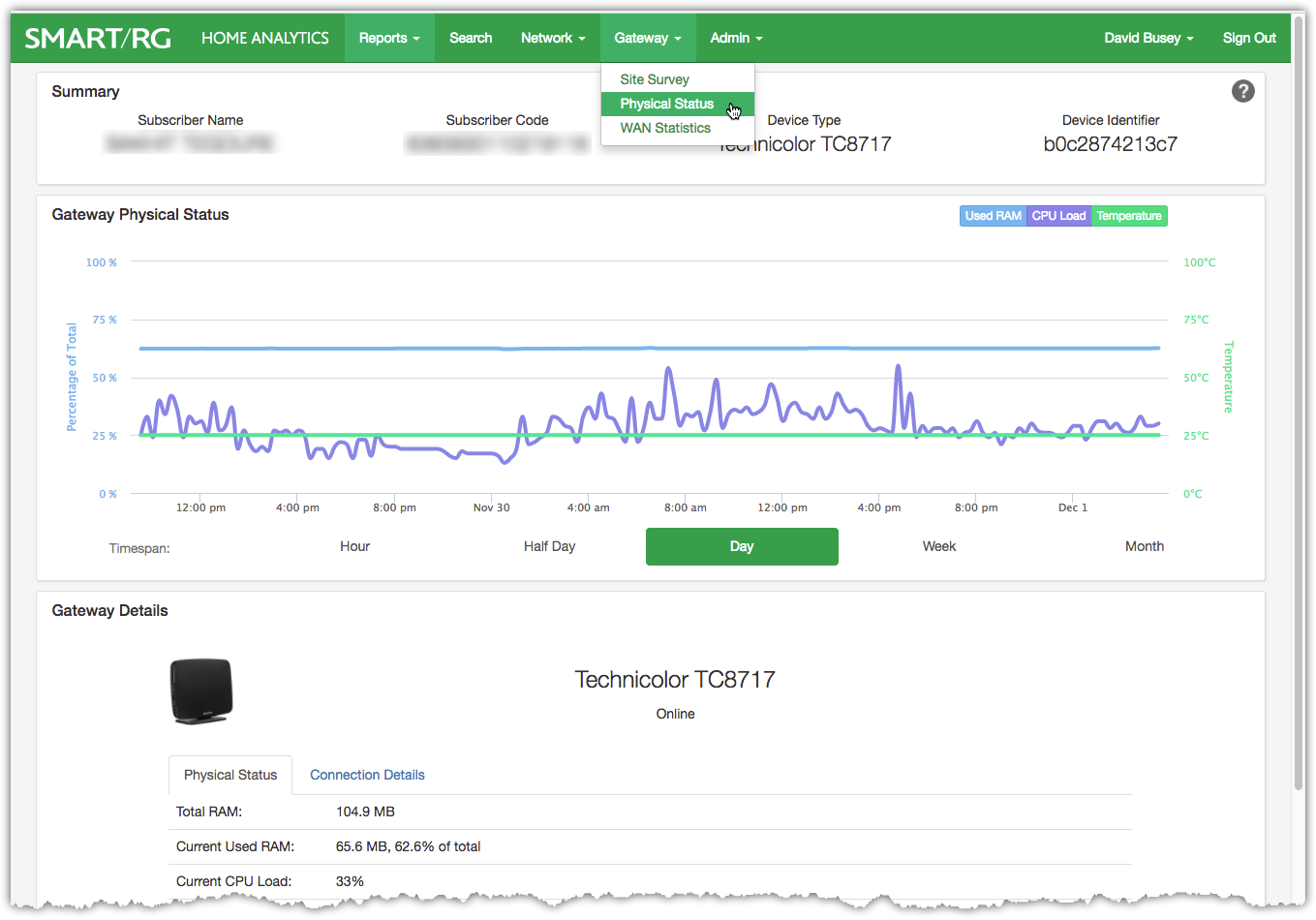The image size is (1316, 920).
Task: Click the SMART/RG logo
Action: (98, 38)
